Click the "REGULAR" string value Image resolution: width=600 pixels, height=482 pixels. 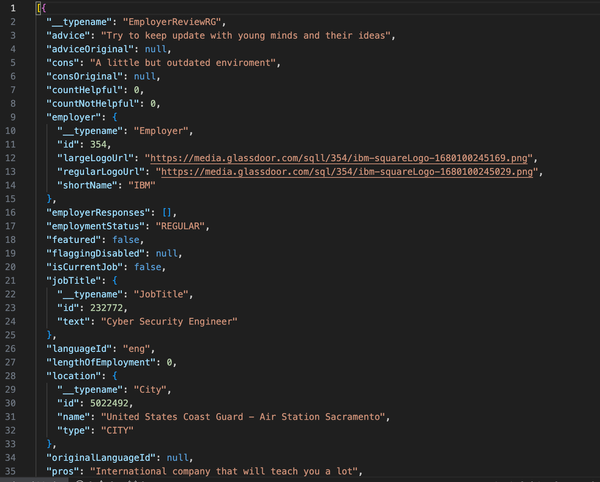195,226
